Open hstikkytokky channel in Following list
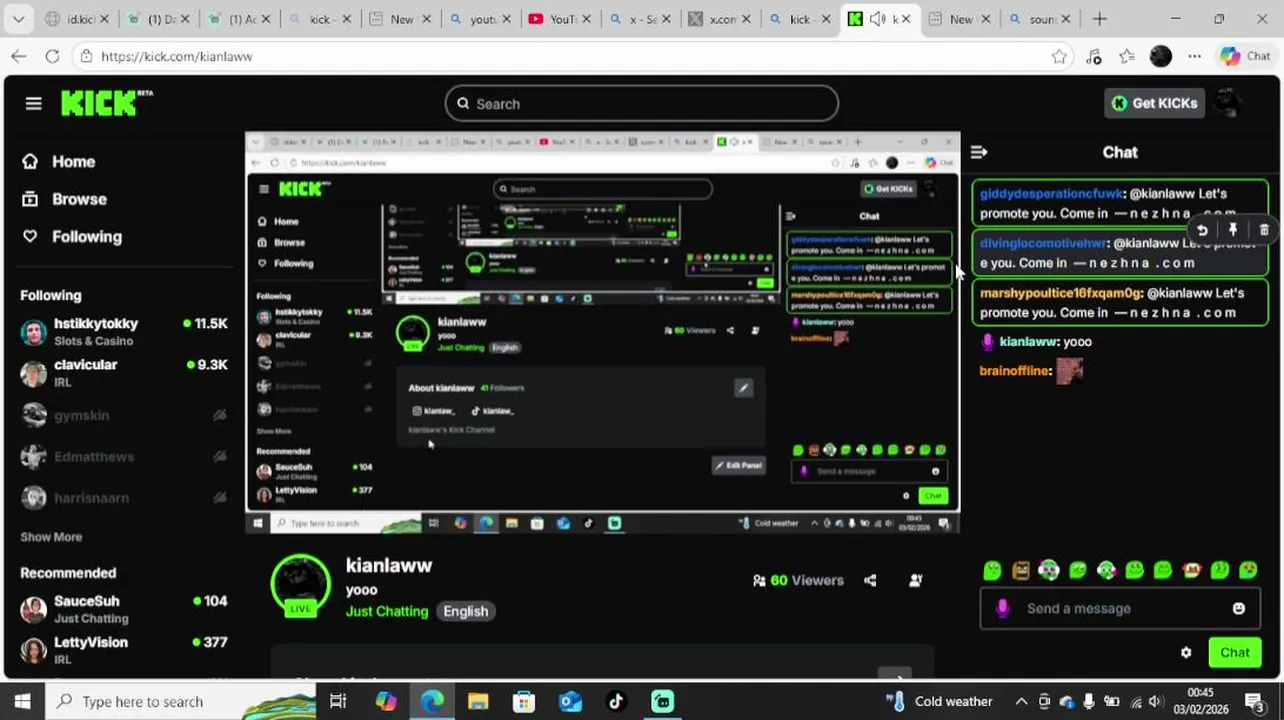1284x720 pixels. [124, 331]
